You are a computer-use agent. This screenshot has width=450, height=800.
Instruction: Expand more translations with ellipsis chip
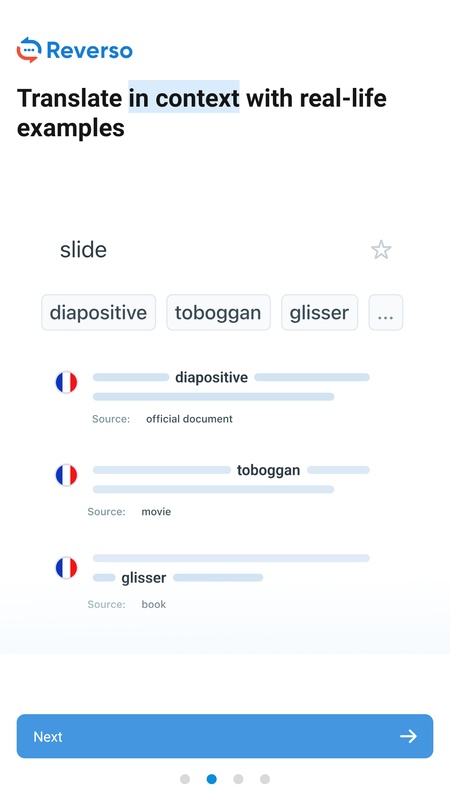(x=386, y=312)
